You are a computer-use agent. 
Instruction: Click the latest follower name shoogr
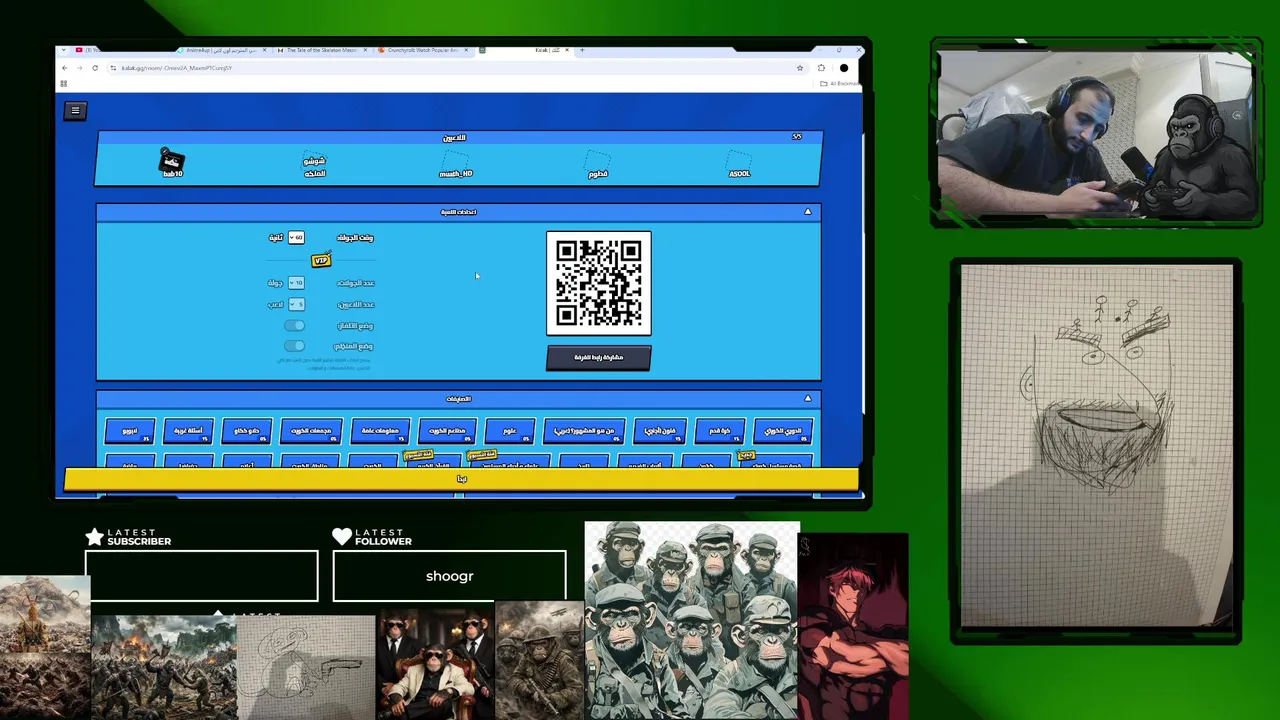tap(449, 576)
